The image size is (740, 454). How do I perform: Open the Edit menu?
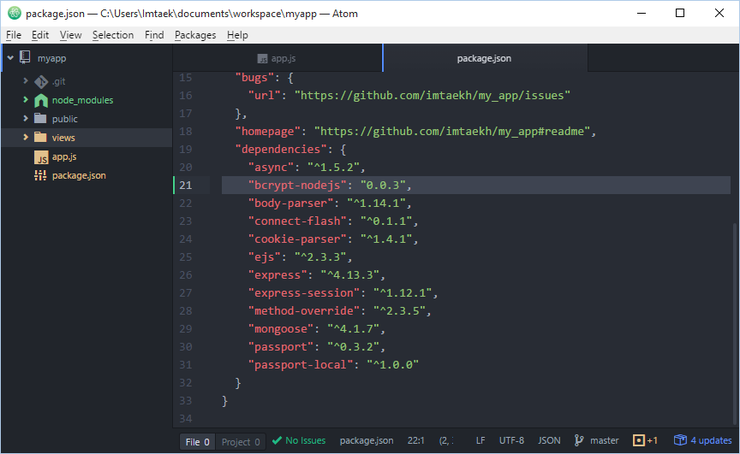click(x=40, y=35)
